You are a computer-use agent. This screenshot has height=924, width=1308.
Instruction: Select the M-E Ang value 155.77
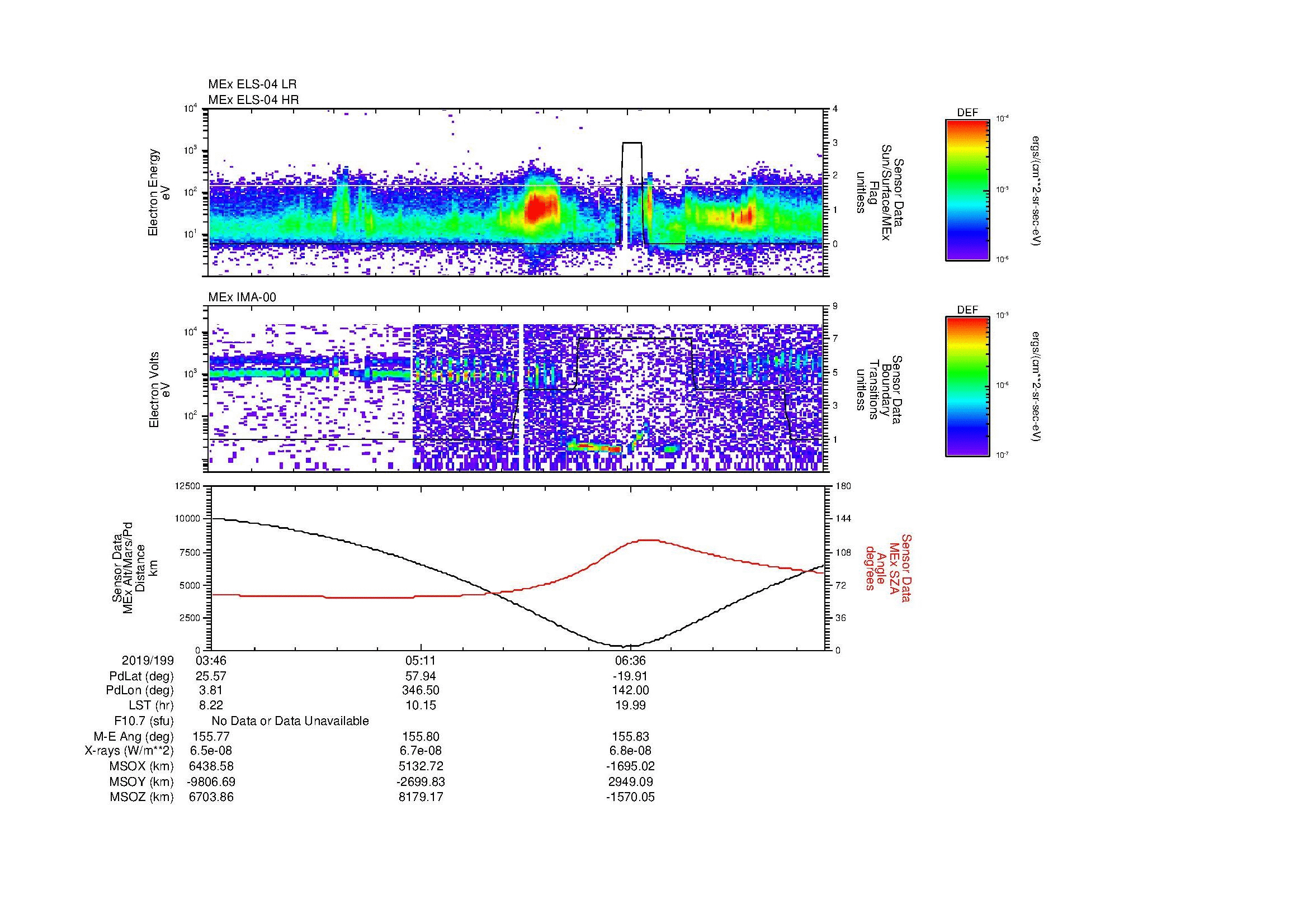pyautogui.click(x=211, y=737)
